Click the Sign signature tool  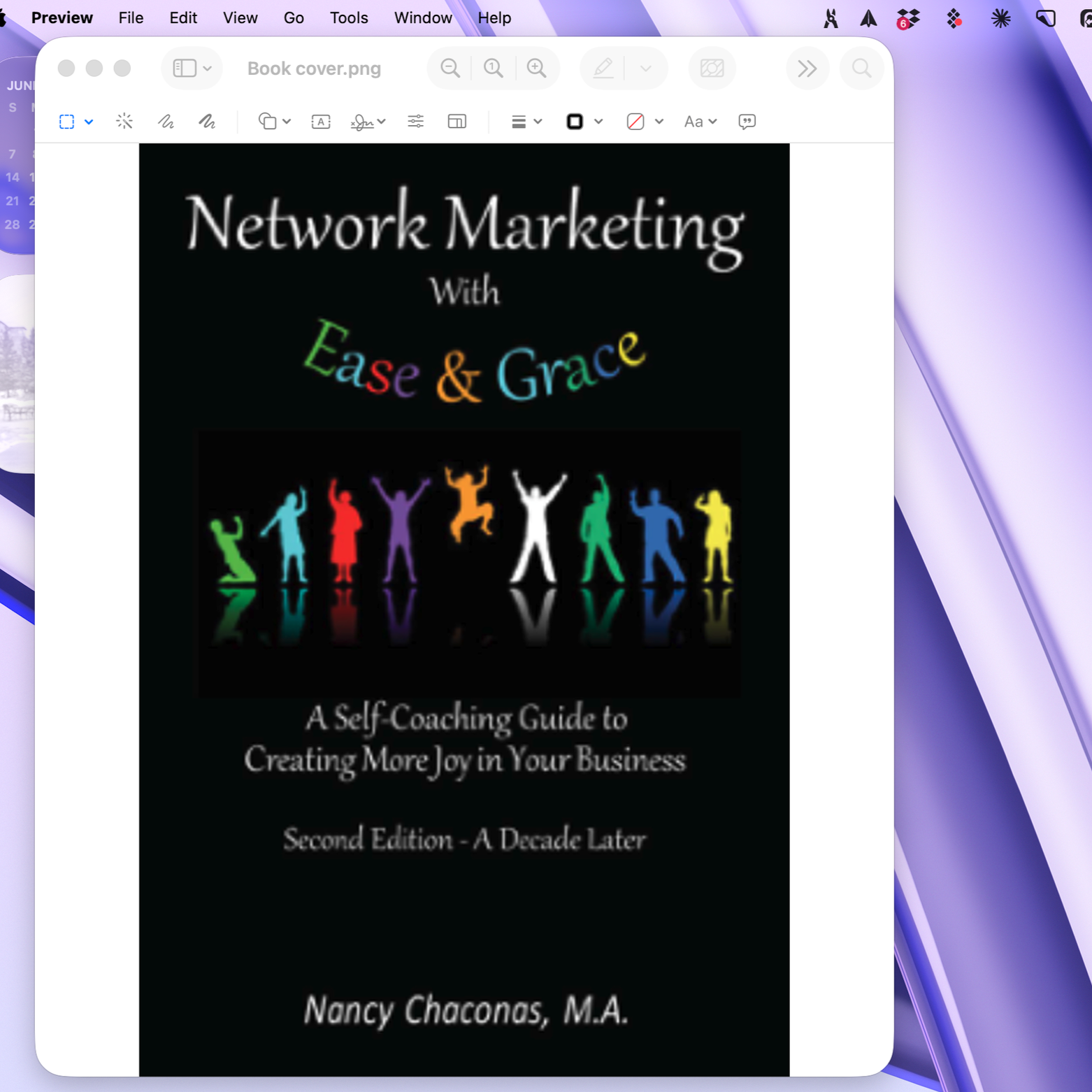point(362,122)
